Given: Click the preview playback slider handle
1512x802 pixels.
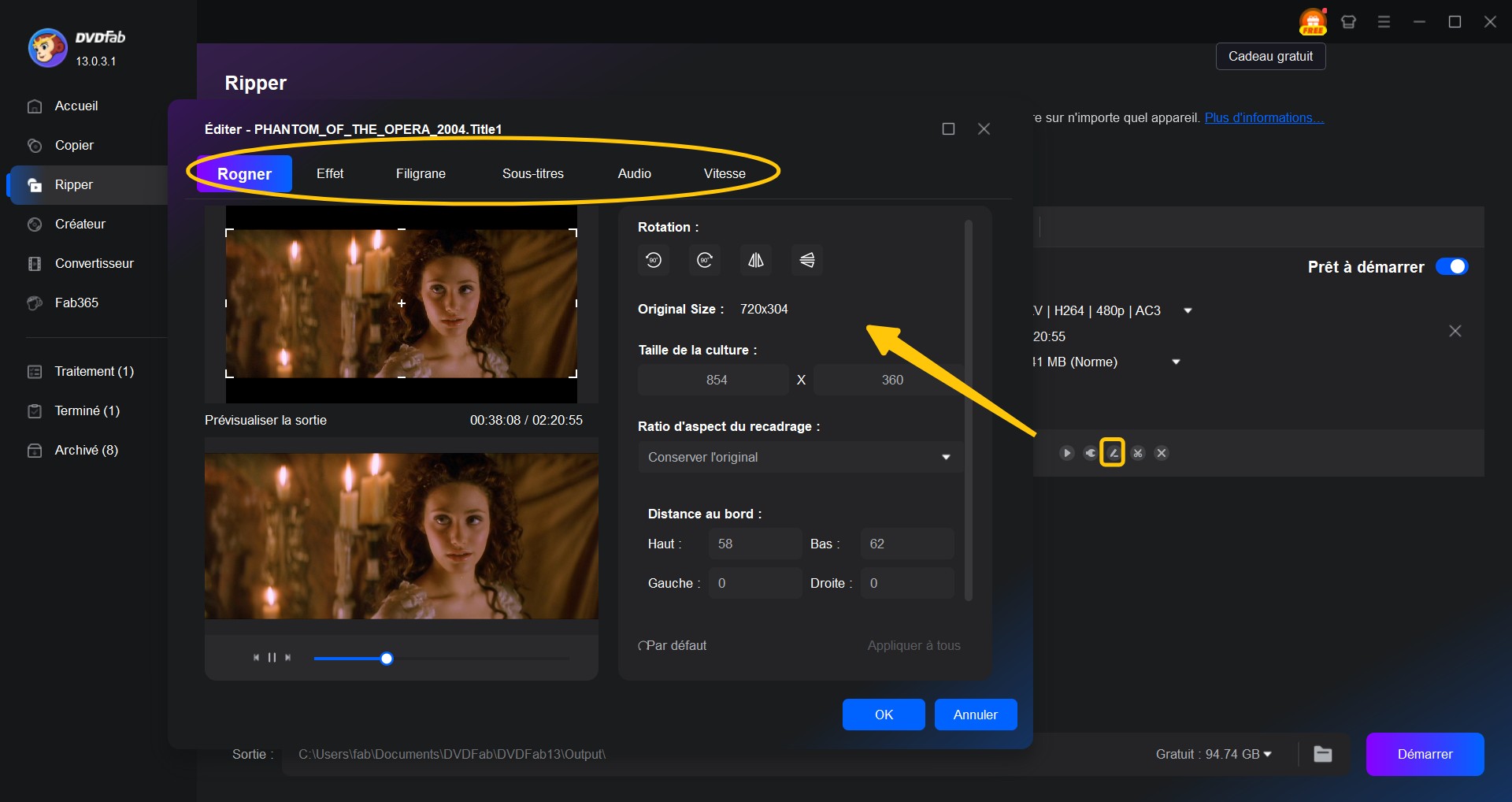Looking at the screenshot, I should coord(387,659).
